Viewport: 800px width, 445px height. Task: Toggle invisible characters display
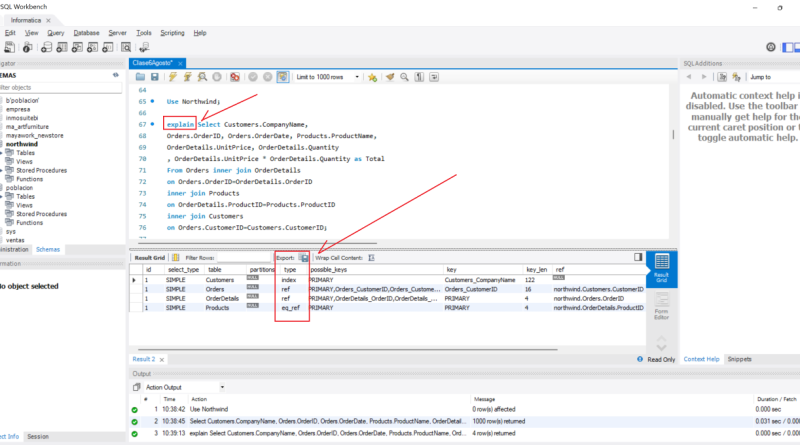click(419, 77)
